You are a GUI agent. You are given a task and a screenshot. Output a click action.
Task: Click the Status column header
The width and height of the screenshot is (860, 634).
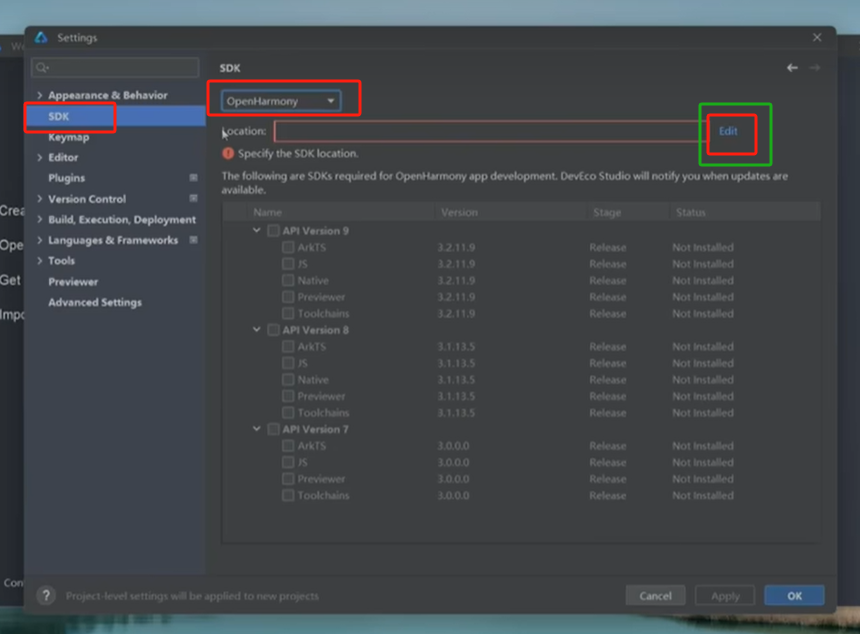pyautogui.click(x=691, y=212)
